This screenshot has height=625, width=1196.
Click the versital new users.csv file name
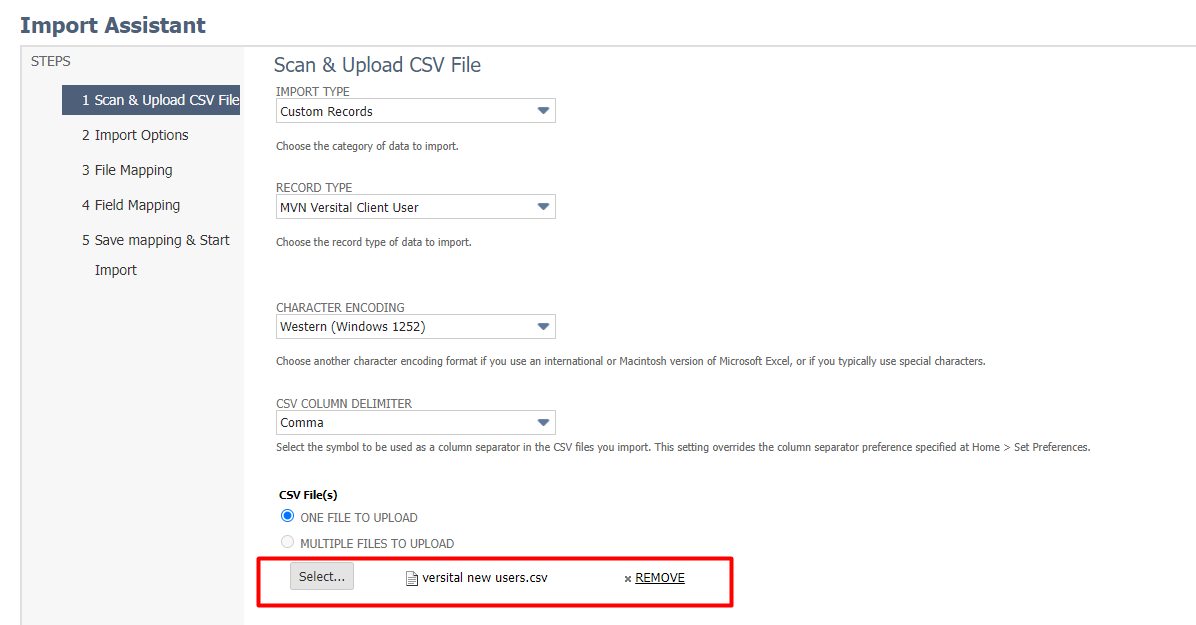[x=485, y=578]
